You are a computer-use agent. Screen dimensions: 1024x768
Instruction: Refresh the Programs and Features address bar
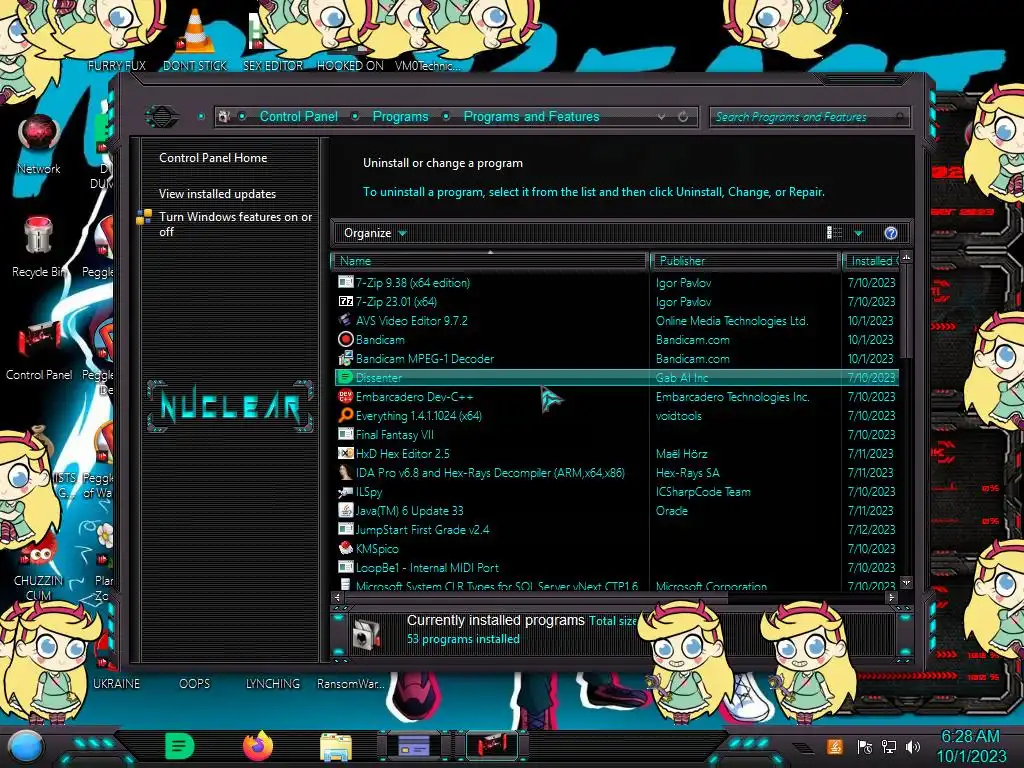(x=683, y=117)
